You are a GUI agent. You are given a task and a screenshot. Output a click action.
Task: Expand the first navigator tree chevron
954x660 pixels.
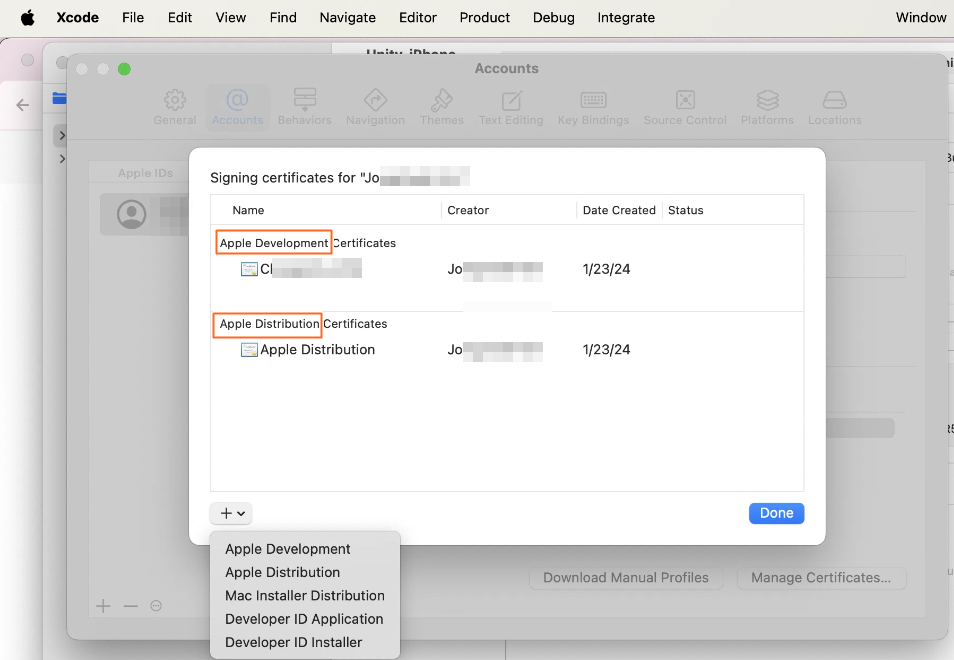click(62, 135)
